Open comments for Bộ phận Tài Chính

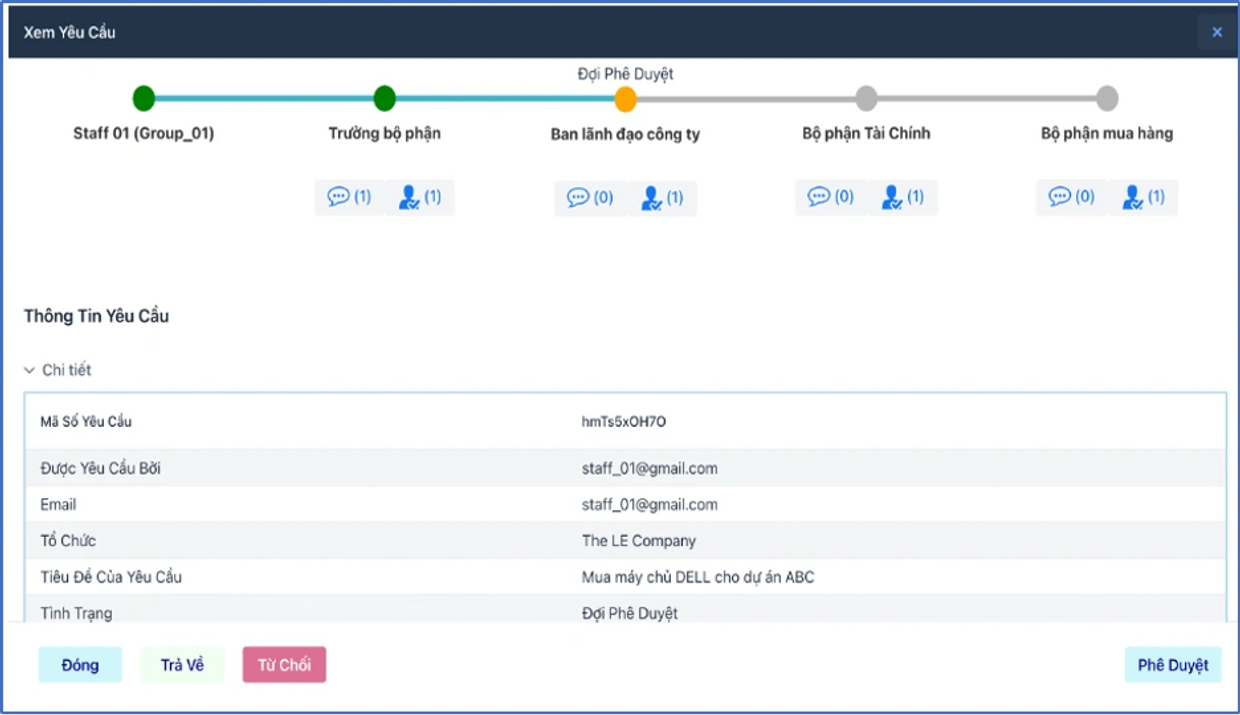(831, 197)
